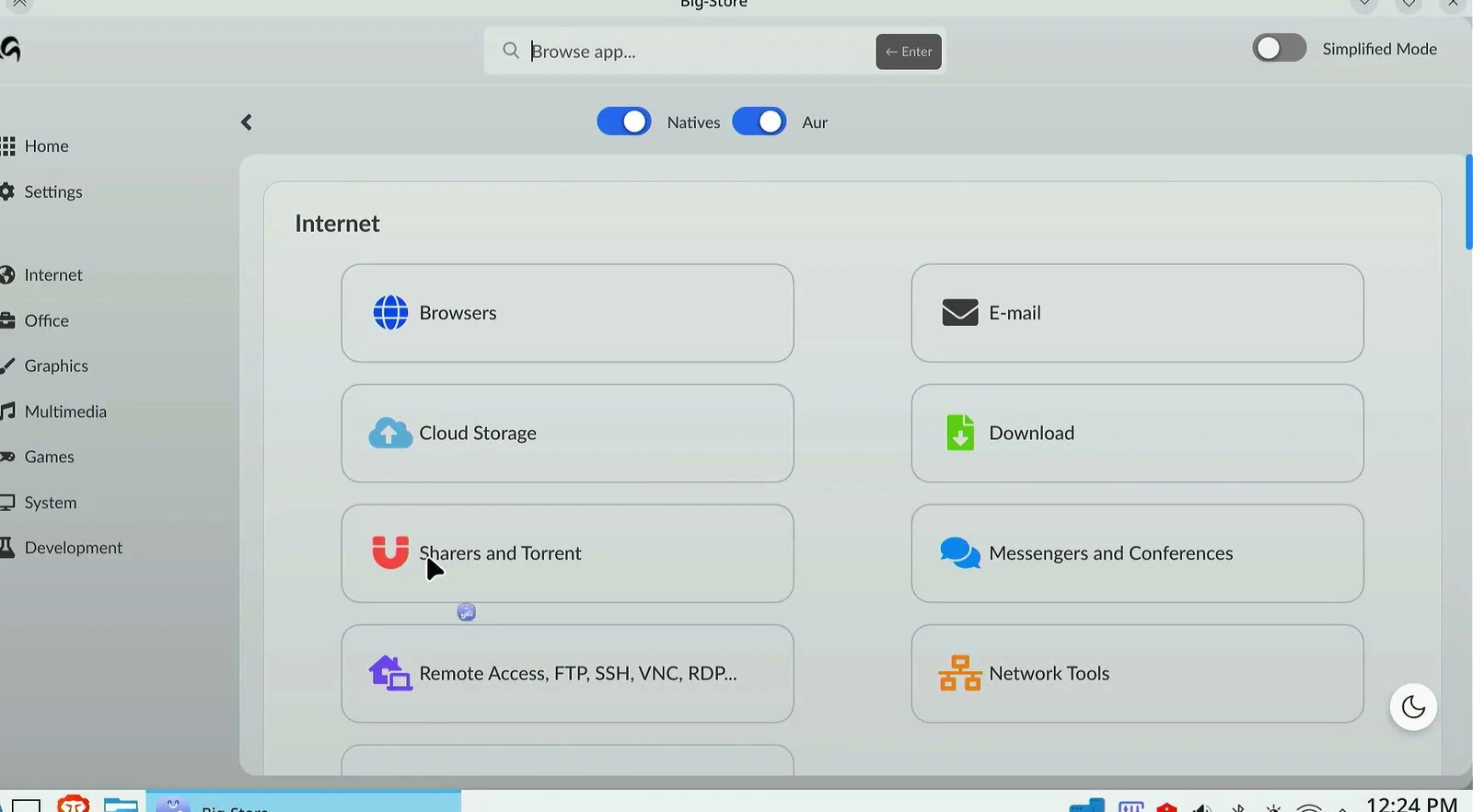Open the Browsers category globe icon
Image resolution: width=1473 pixels, height=812 pixels.
pyautogui.click(x=390, y=313)
